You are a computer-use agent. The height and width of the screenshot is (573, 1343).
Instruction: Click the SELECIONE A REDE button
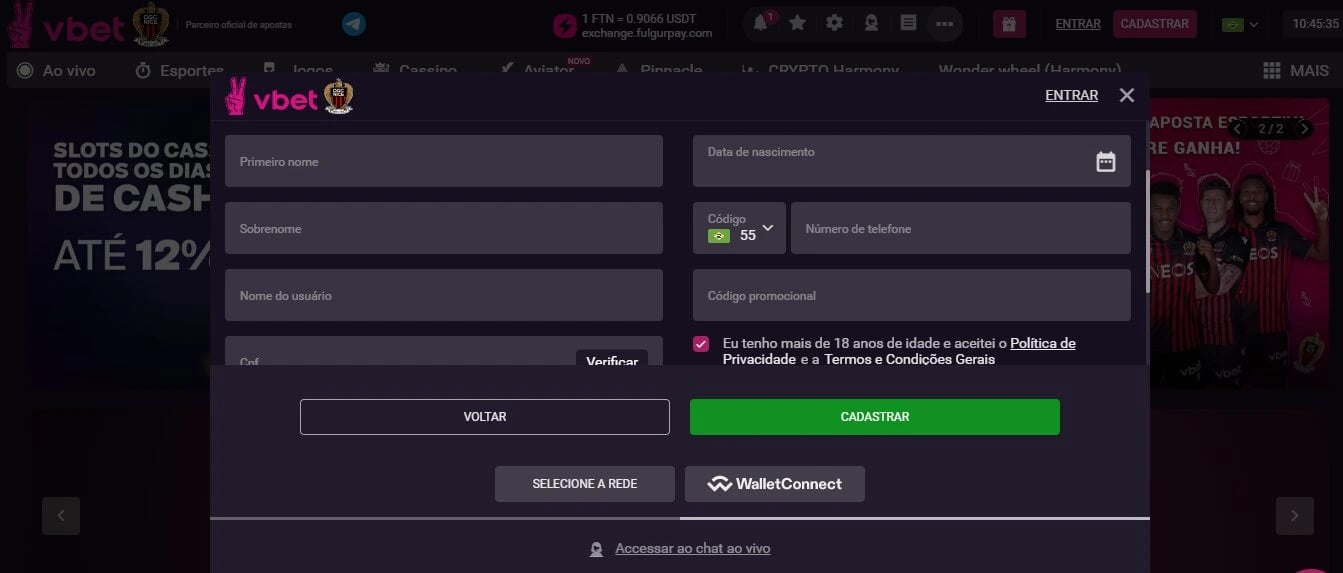click(585, 484)
